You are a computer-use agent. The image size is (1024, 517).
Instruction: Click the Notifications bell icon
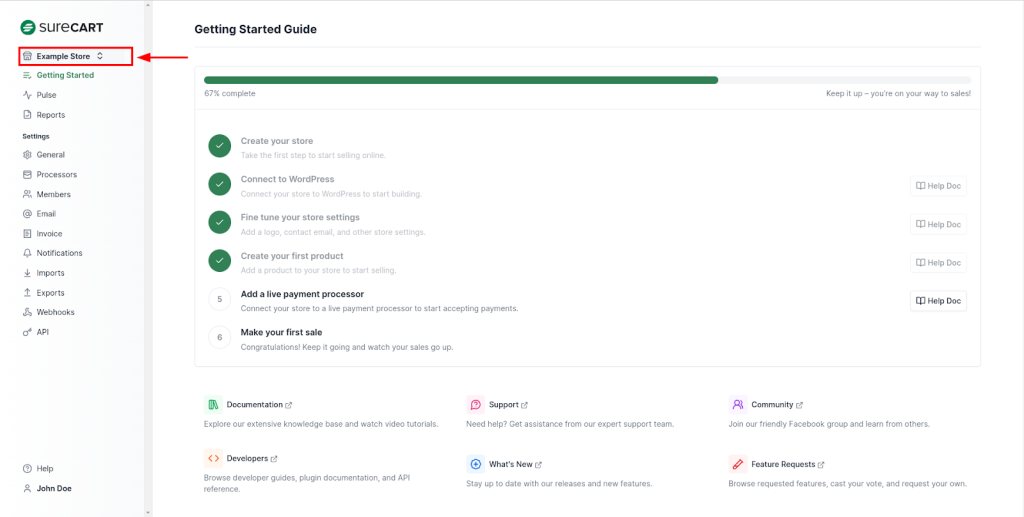click(27, 253)
